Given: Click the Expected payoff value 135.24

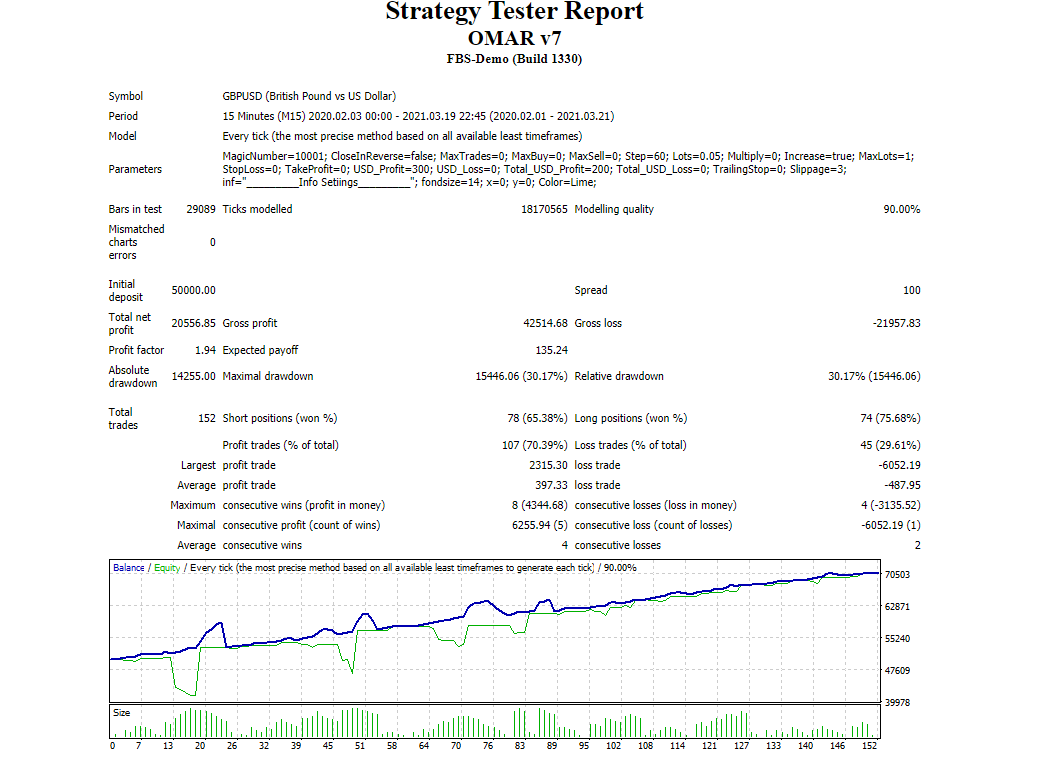Looking at the screenshot, I should click(551, 350).
